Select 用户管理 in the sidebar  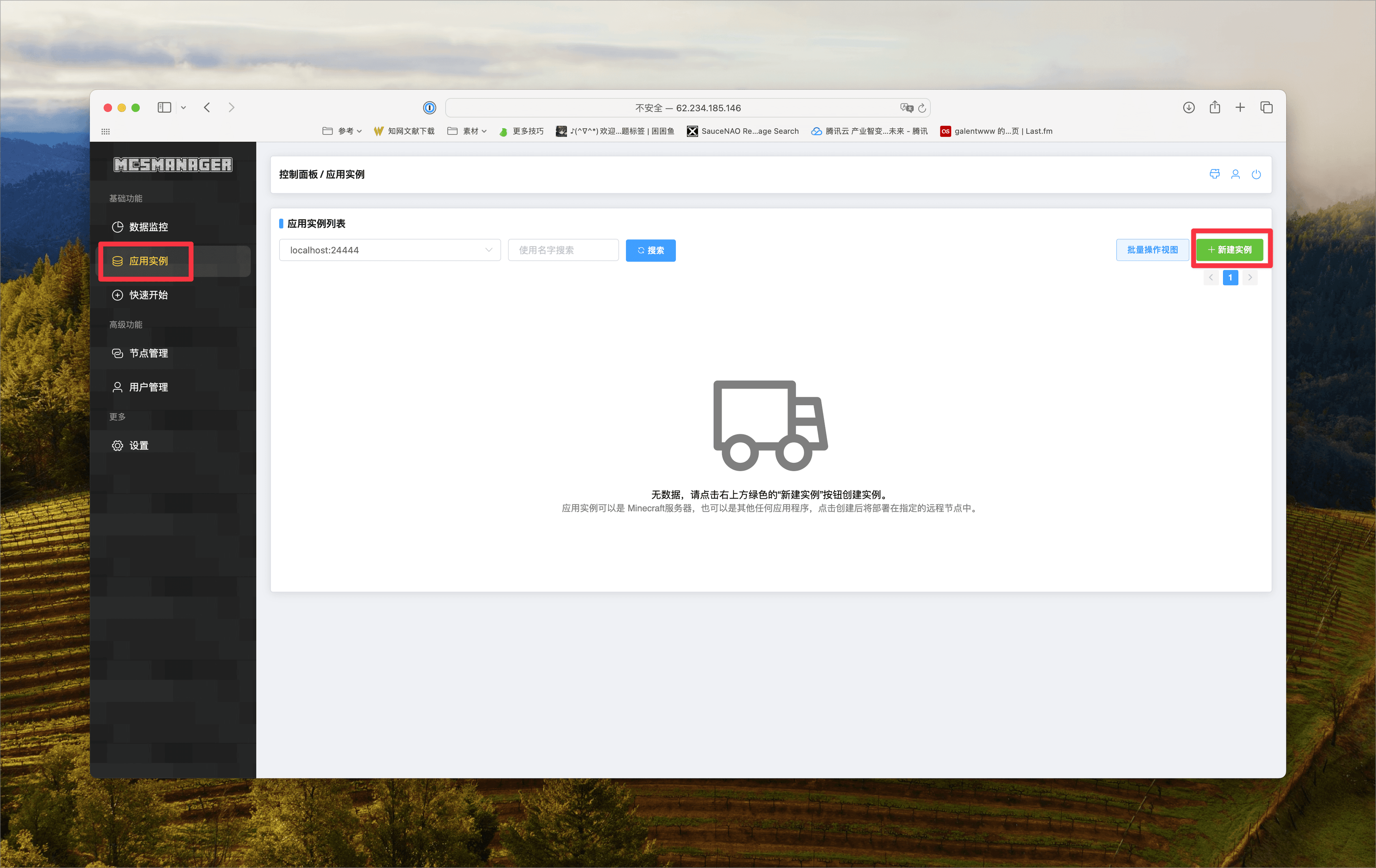[148, 387]
